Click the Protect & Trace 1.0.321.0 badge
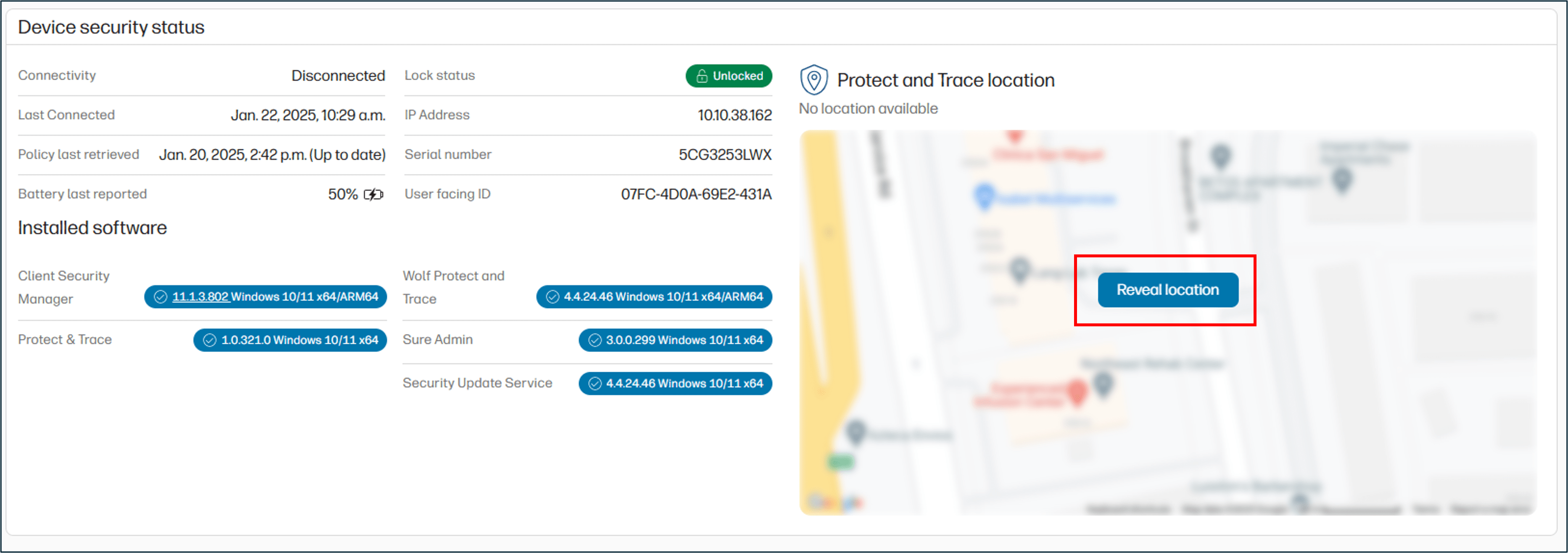This screenshot has height=553, width=1568. pyautogui.click(x=290, y=340)
